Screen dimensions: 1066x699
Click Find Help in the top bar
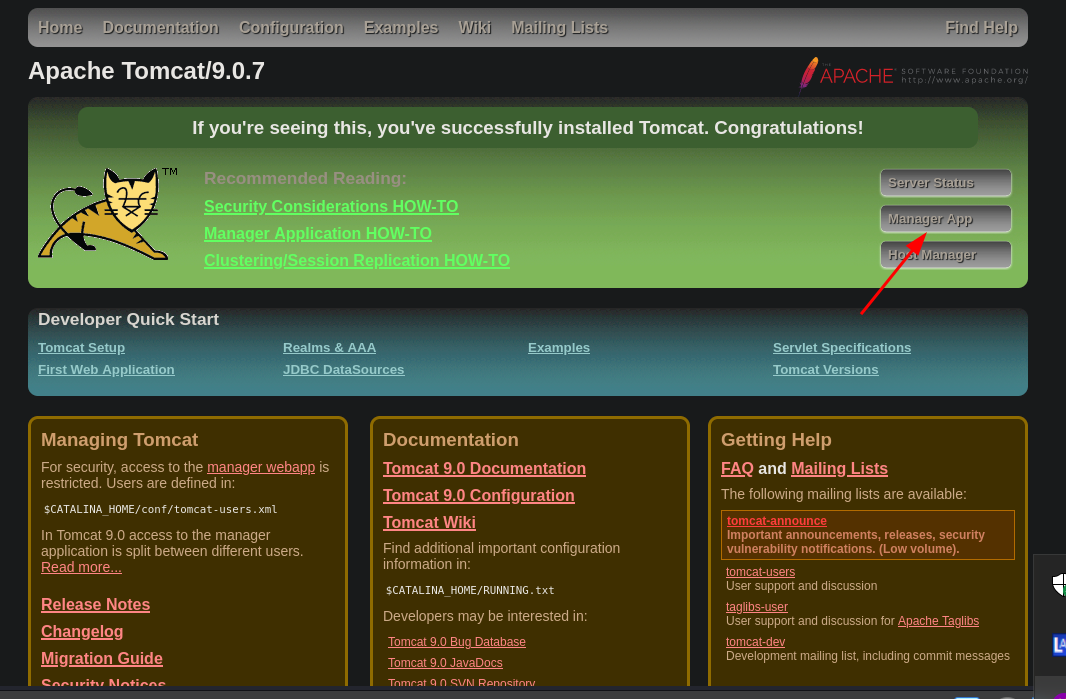pos(980,28)
